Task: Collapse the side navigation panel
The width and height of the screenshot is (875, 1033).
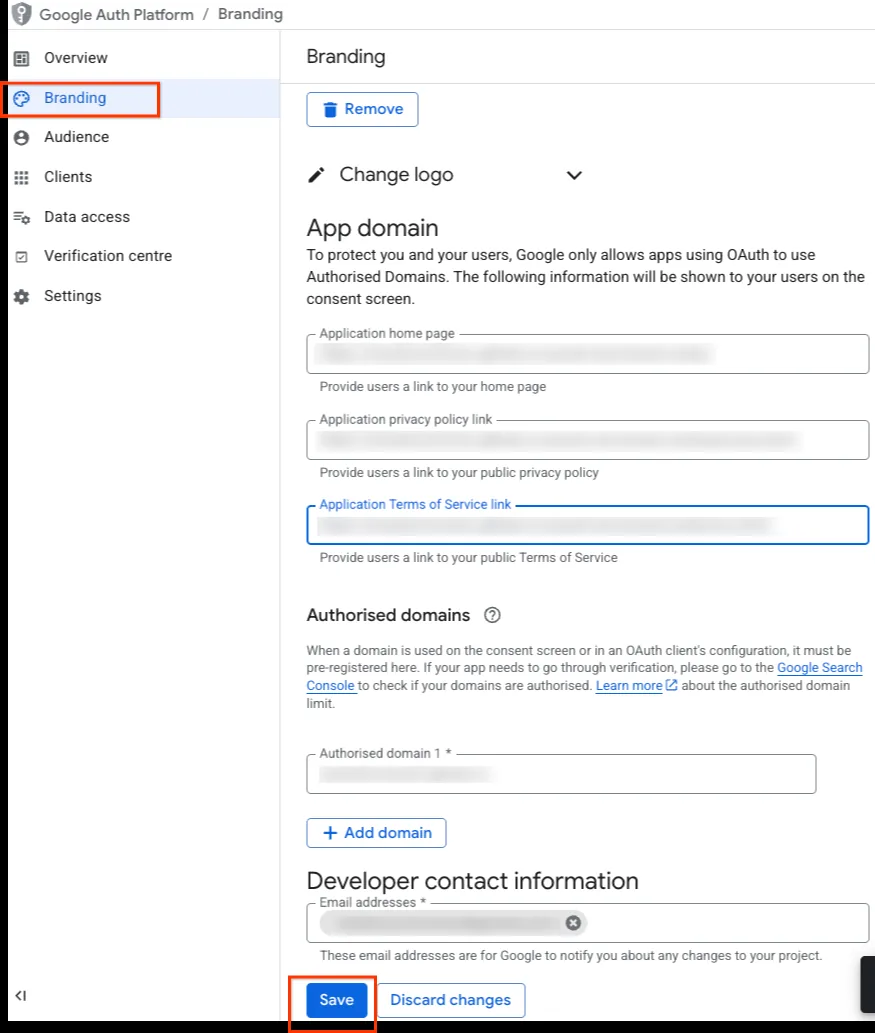Action: click(x=20, y=995)
